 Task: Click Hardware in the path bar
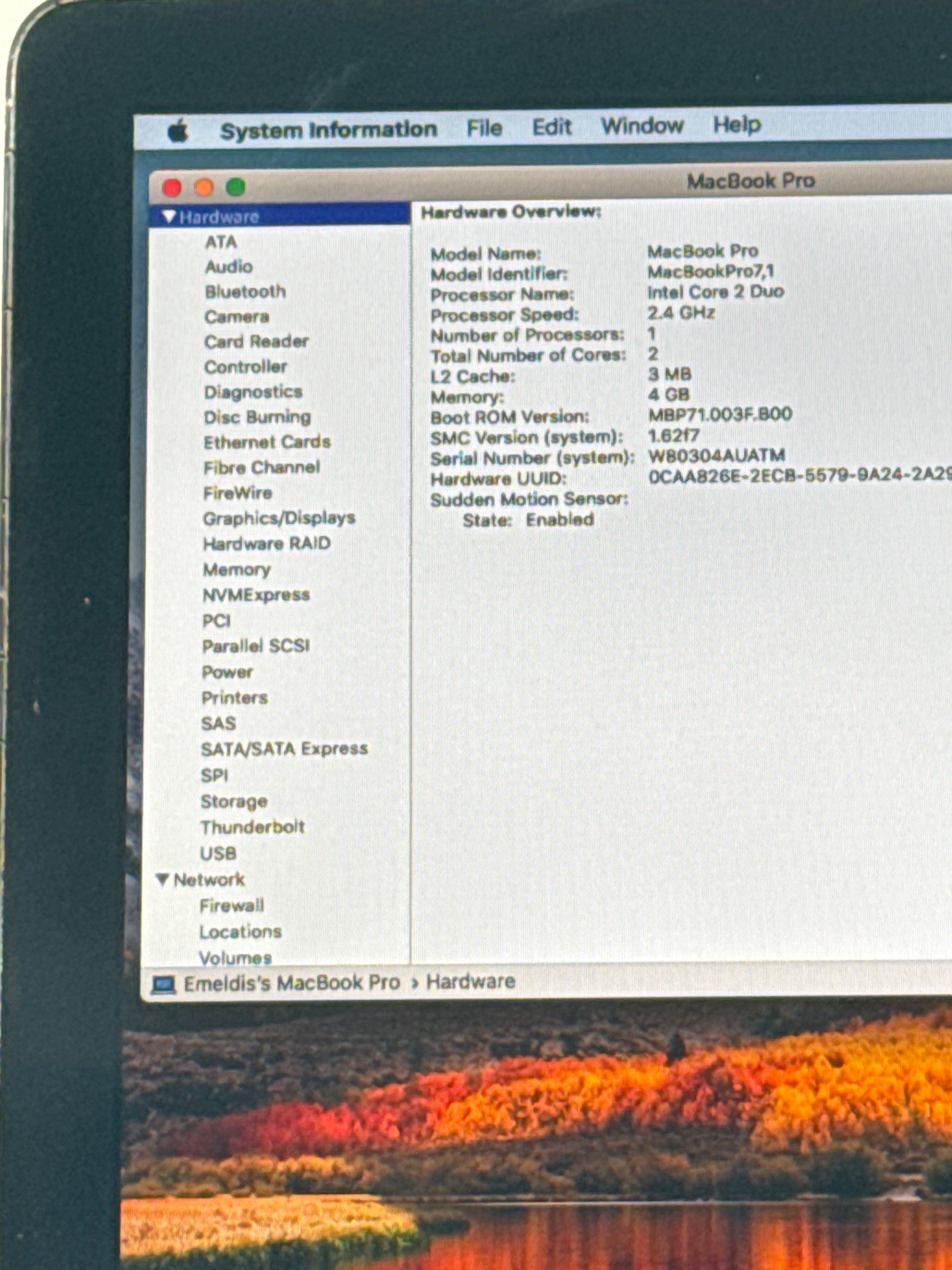pyautogui.click(x=471, y=981)
